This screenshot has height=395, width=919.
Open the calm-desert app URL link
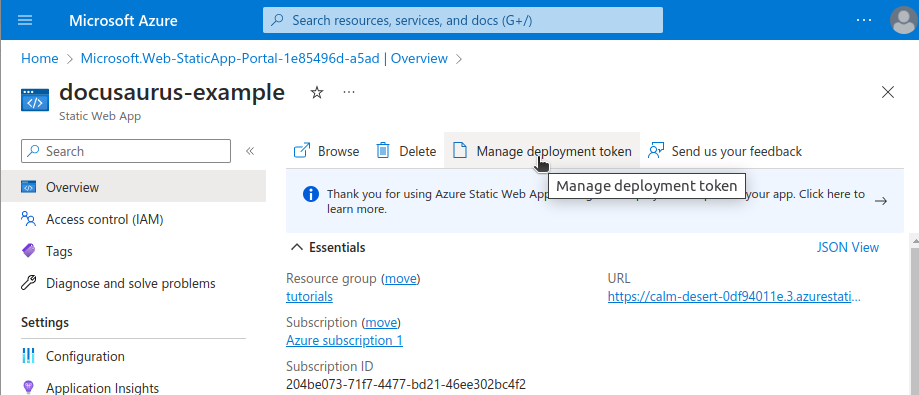[734, 297]
